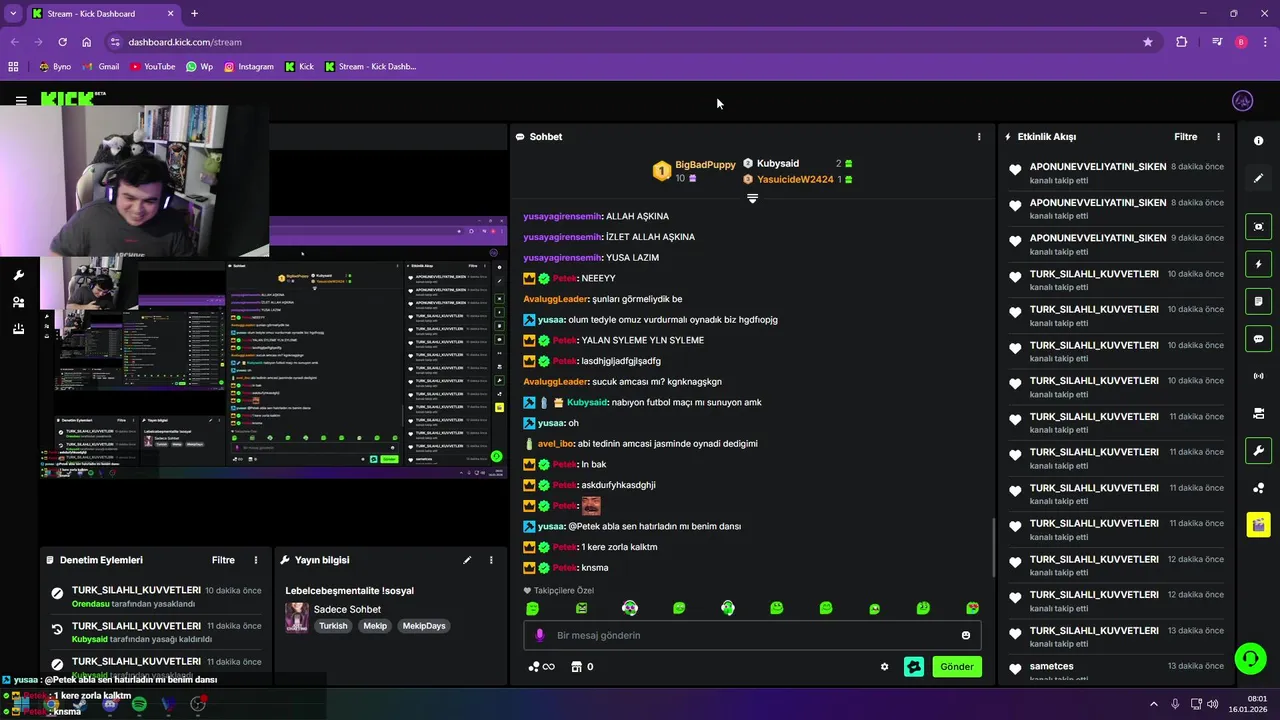Click the chat panel scrollbar
Image resolution: width=1280 pixels, height=720 pixels.
(x=992, y=548)
